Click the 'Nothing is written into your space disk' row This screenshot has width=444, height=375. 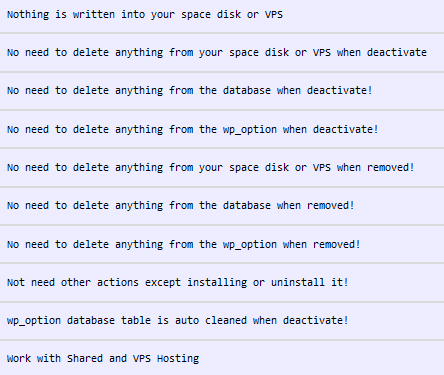coord(222,15)
